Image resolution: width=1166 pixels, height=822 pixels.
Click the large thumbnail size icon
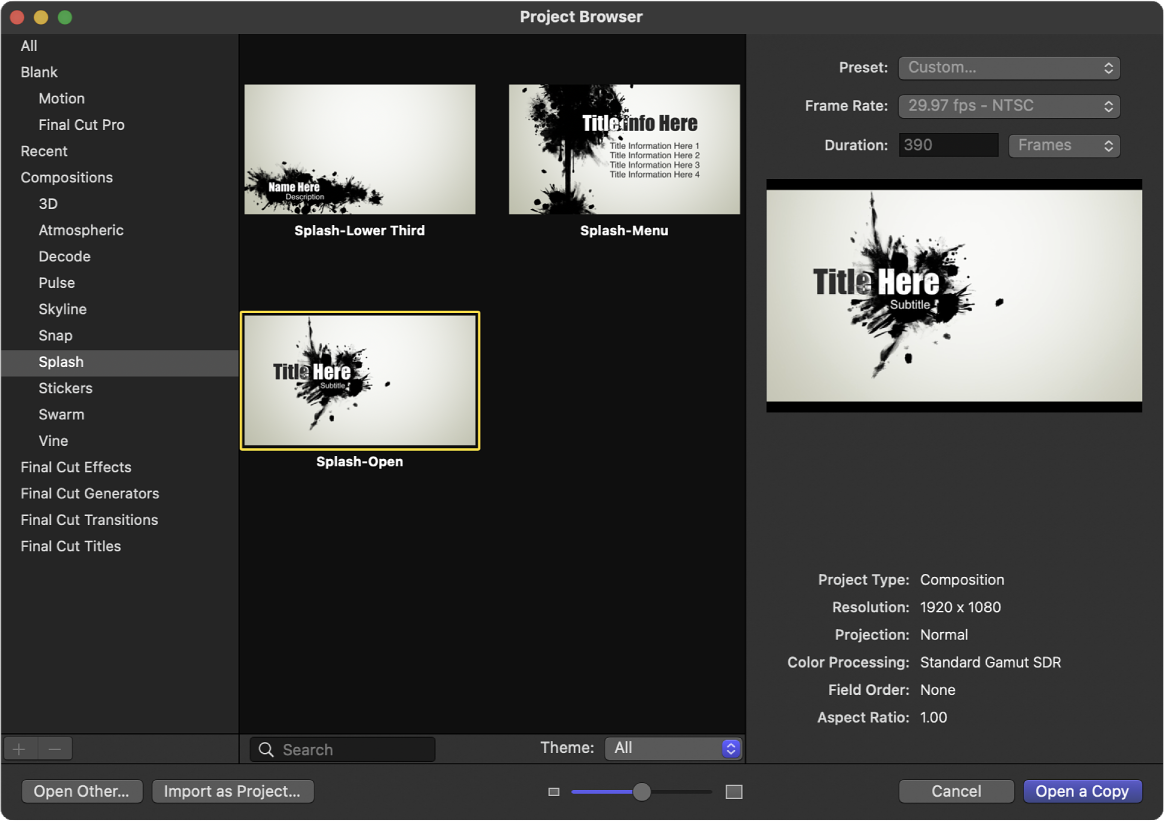(x=734, y=791)
